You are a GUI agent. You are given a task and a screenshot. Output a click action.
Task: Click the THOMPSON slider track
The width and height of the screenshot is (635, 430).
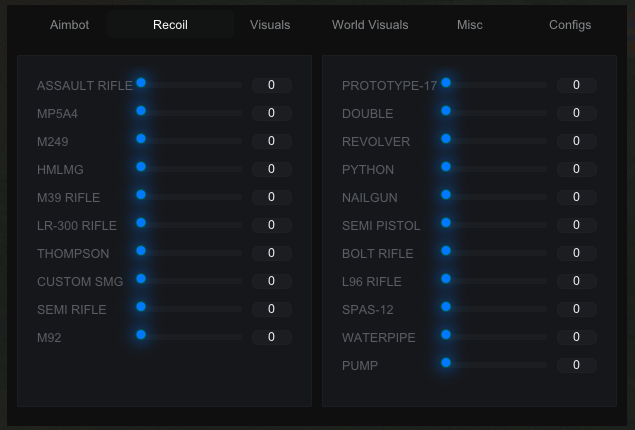(x=192, y=253)
